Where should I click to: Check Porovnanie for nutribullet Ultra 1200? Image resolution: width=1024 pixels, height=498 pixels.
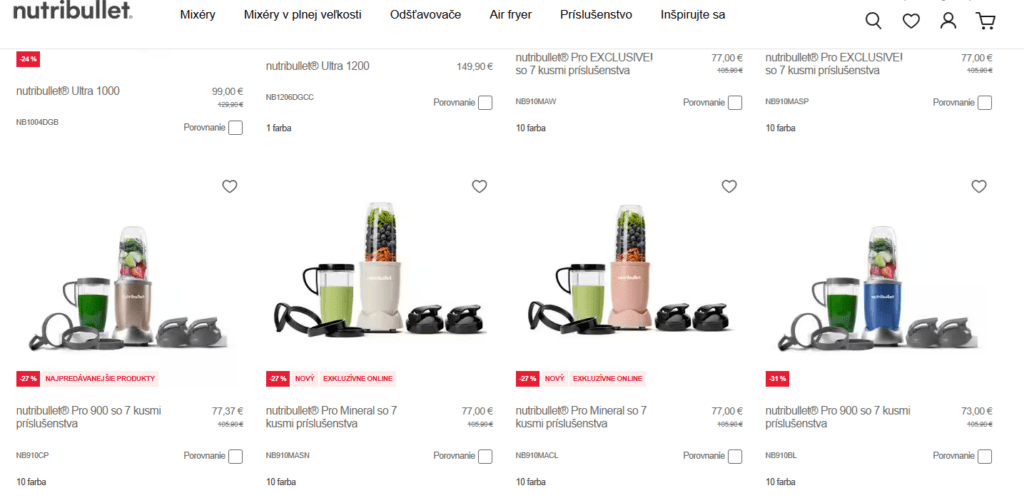[485, 102]
